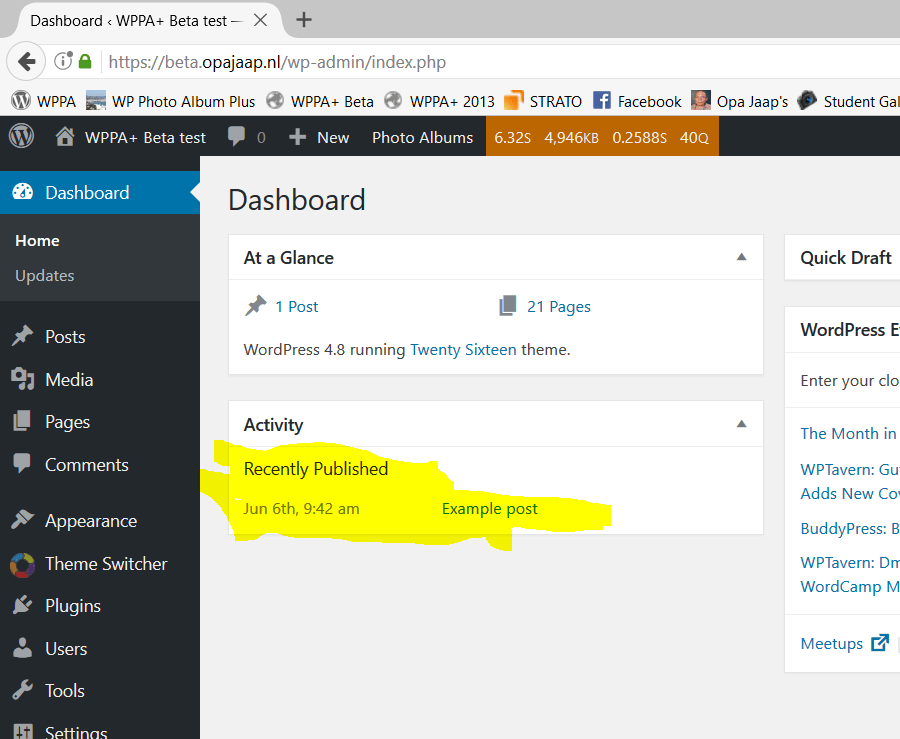Open the Plugins menu
Screen dimensions: 900x739
pos(100,606)
